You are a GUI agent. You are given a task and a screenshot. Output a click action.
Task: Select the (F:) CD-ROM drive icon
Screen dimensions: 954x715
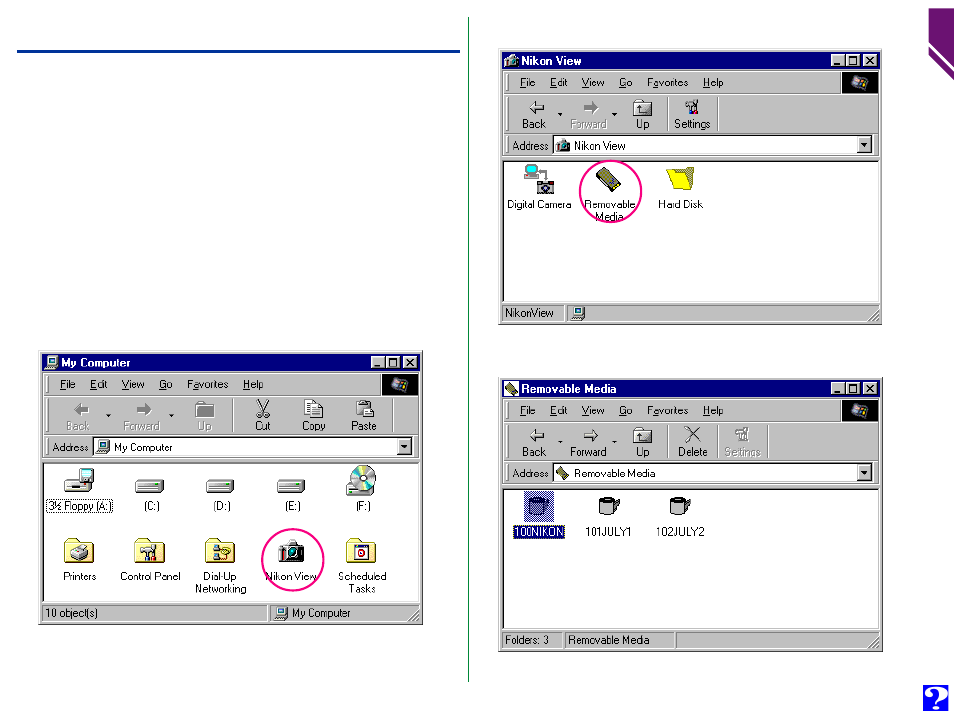361,480
